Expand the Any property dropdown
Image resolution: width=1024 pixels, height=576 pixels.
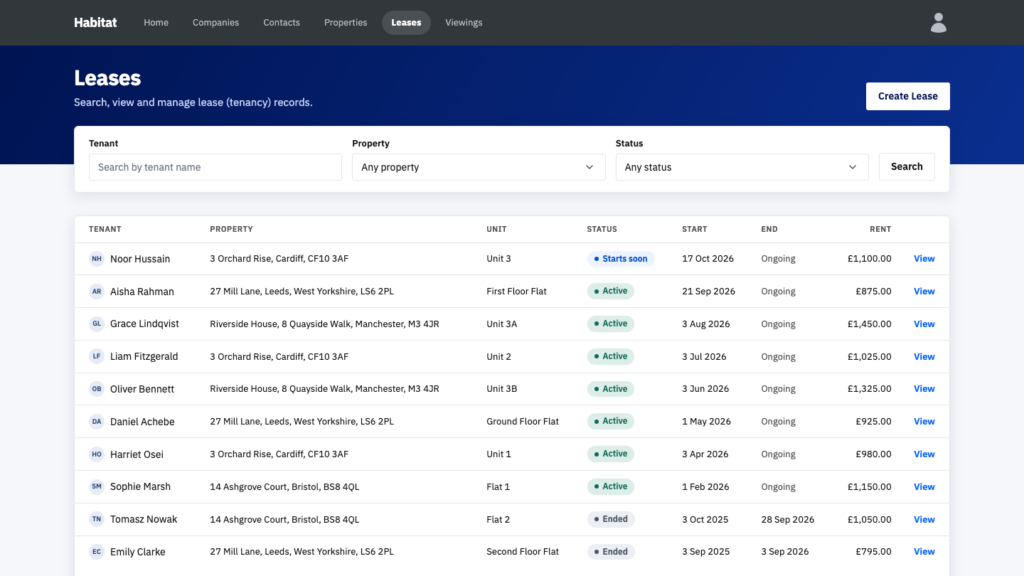click(478, 167)
